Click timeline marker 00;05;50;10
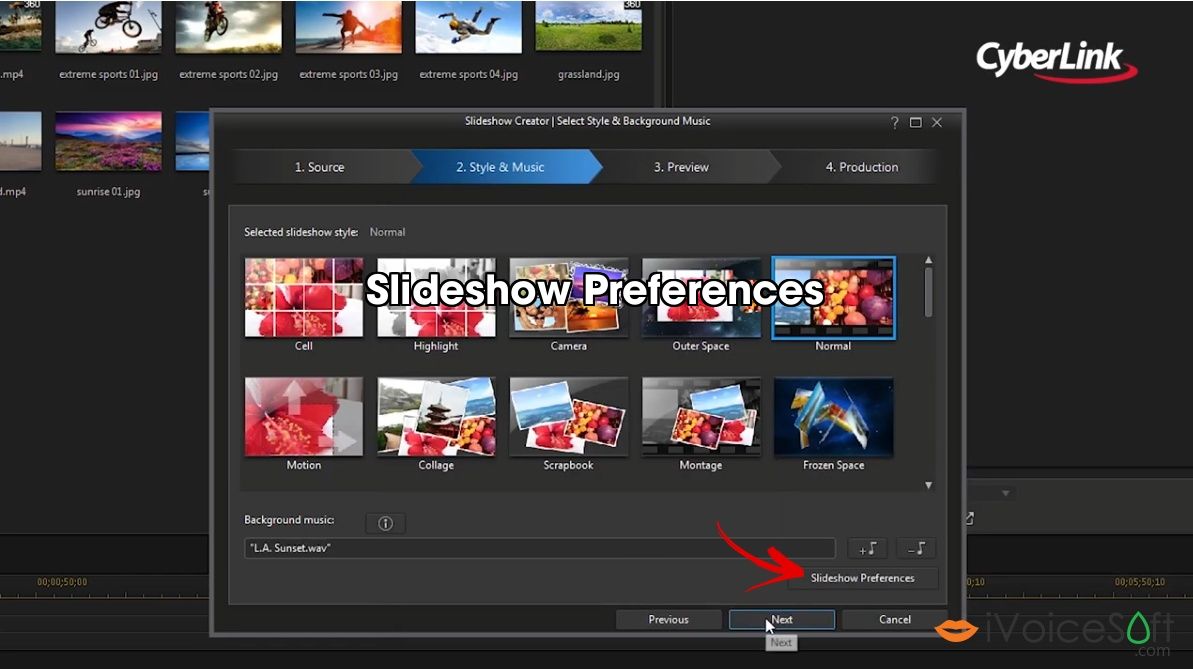The image size is (1193, 669). coord(1140,582)
